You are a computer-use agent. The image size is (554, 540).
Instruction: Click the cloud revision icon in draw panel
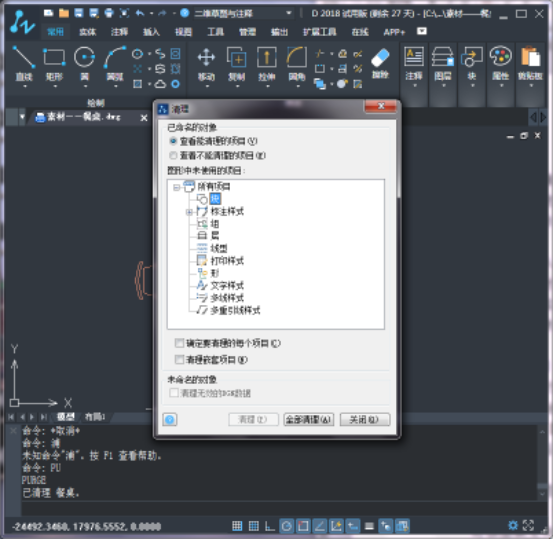pos(160,84)
